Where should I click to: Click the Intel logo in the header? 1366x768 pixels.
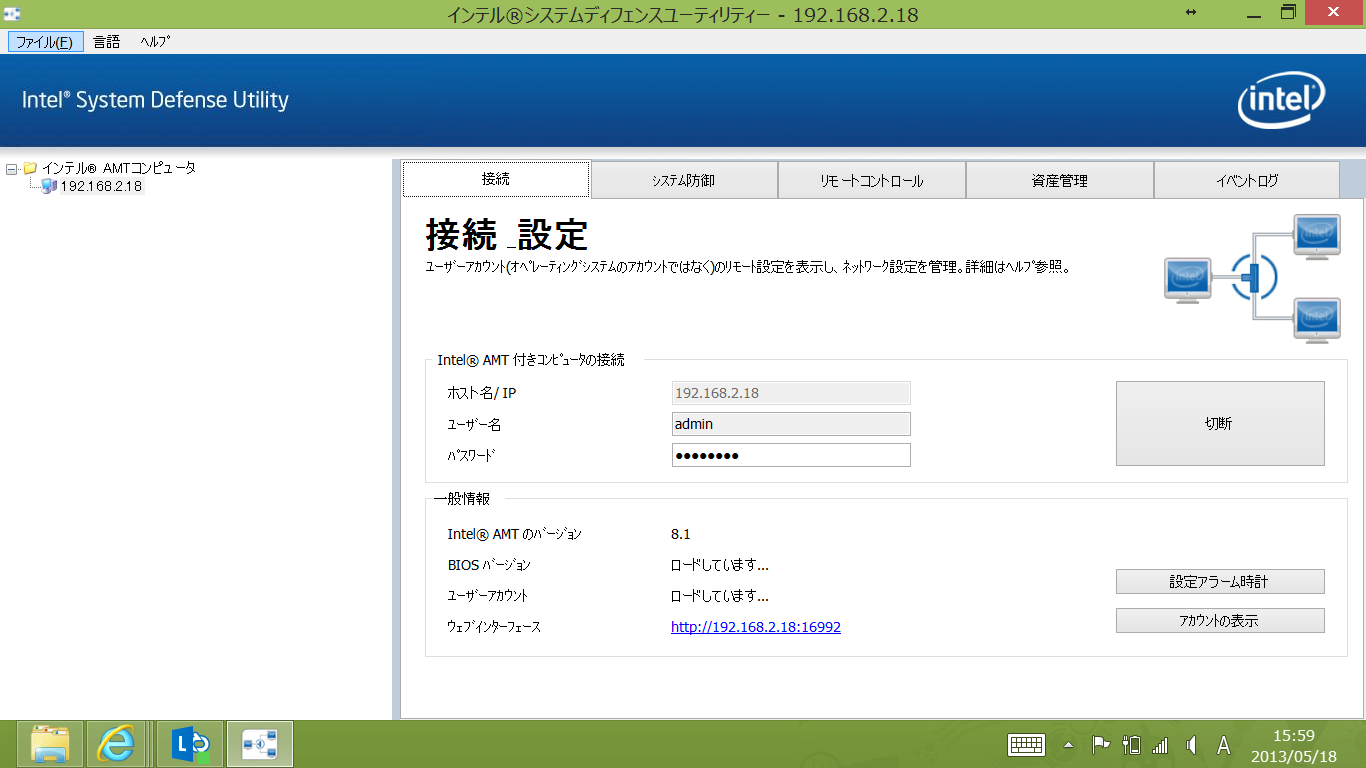point(1281,100)
